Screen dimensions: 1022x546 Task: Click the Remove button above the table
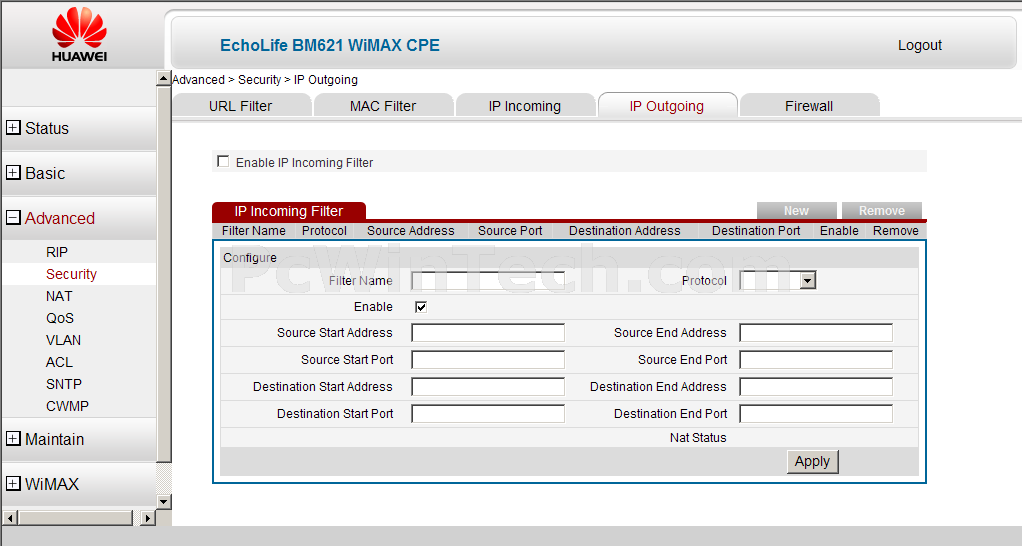pos(882,210)
